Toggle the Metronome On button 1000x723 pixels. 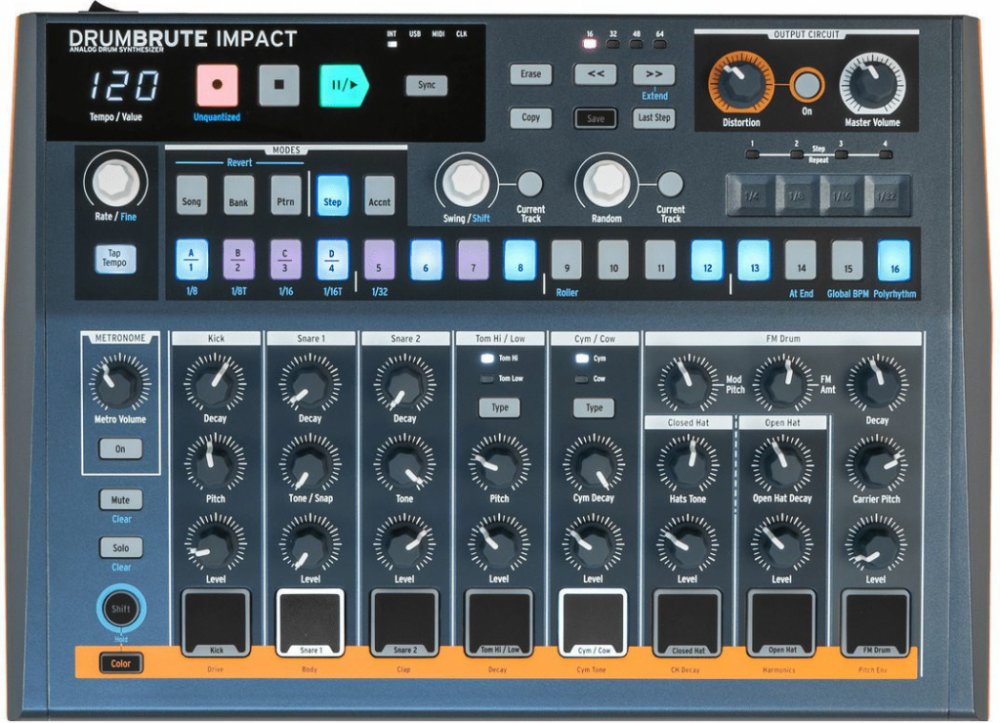120,449
